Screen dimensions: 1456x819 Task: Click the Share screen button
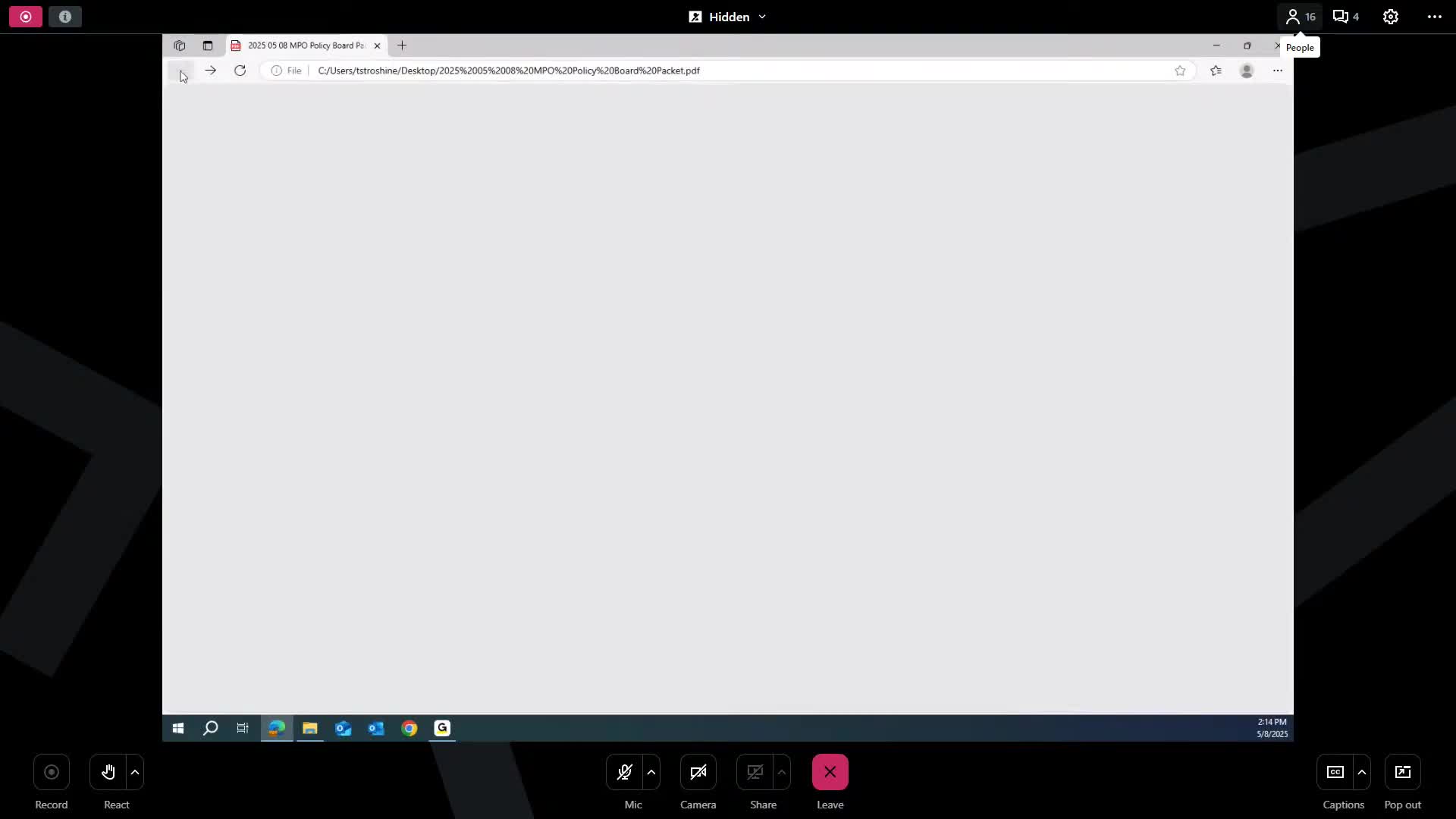pos(755,773)
